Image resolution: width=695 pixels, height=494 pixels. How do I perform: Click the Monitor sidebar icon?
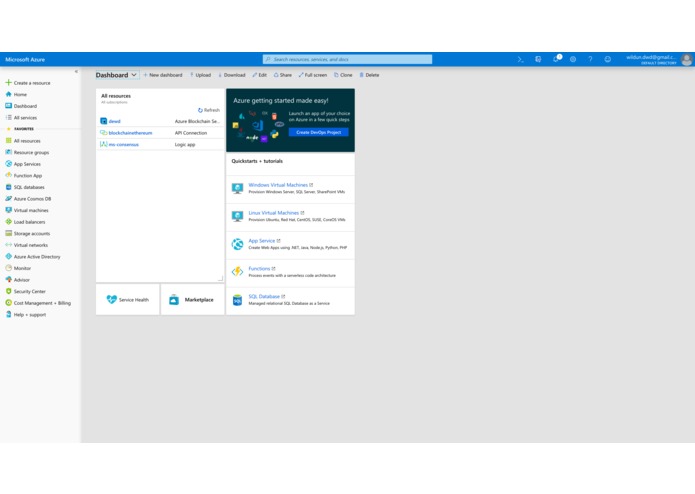coord(8,268)
